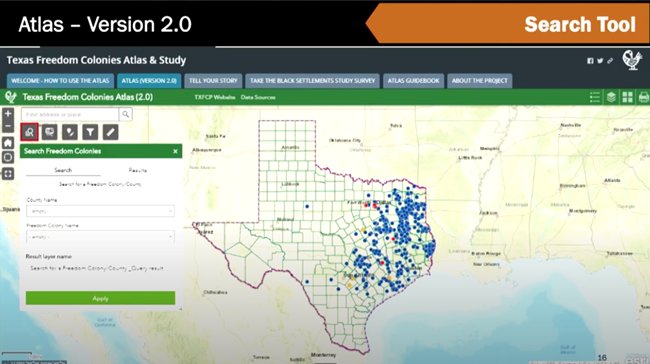
Task: Share via the Twitter icon
Action: pos(600,61)
